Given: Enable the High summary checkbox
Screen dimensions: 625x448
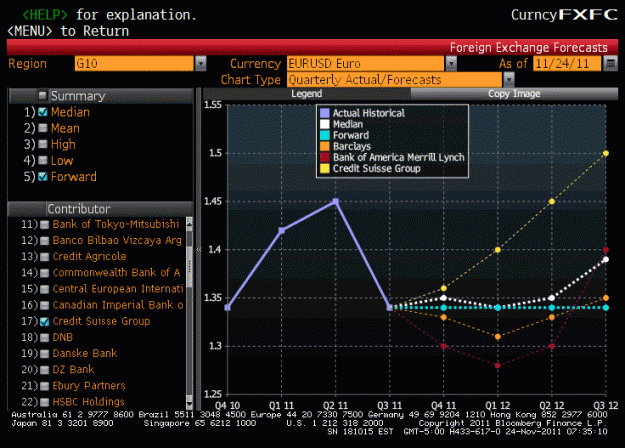Looking at the screenshot, I should 42,144.
